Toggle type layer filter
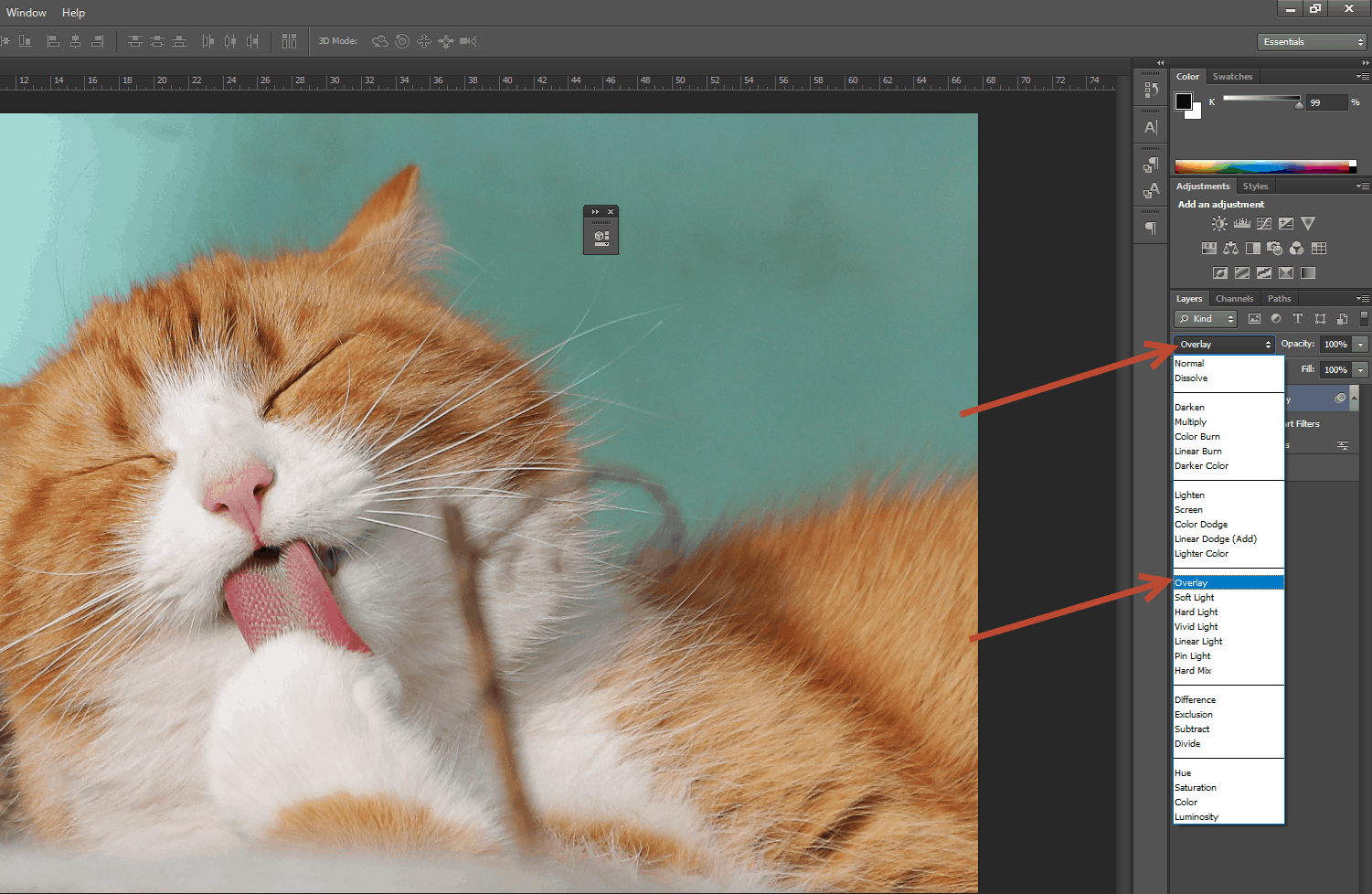The image size is (1372, 894). [1298, 319]
